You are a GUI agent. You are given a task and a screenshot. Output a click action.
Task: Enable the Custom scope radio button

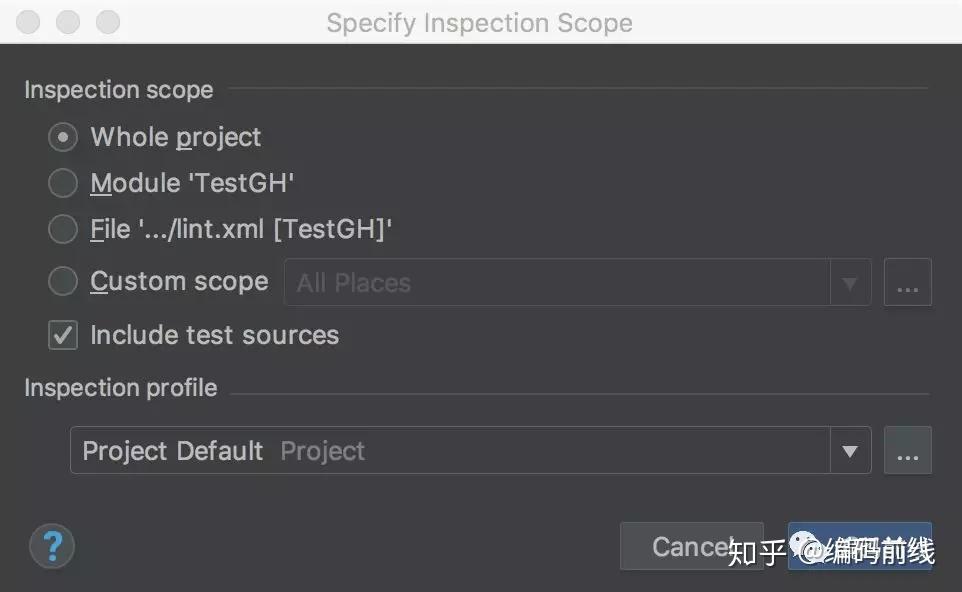point(63,282)
